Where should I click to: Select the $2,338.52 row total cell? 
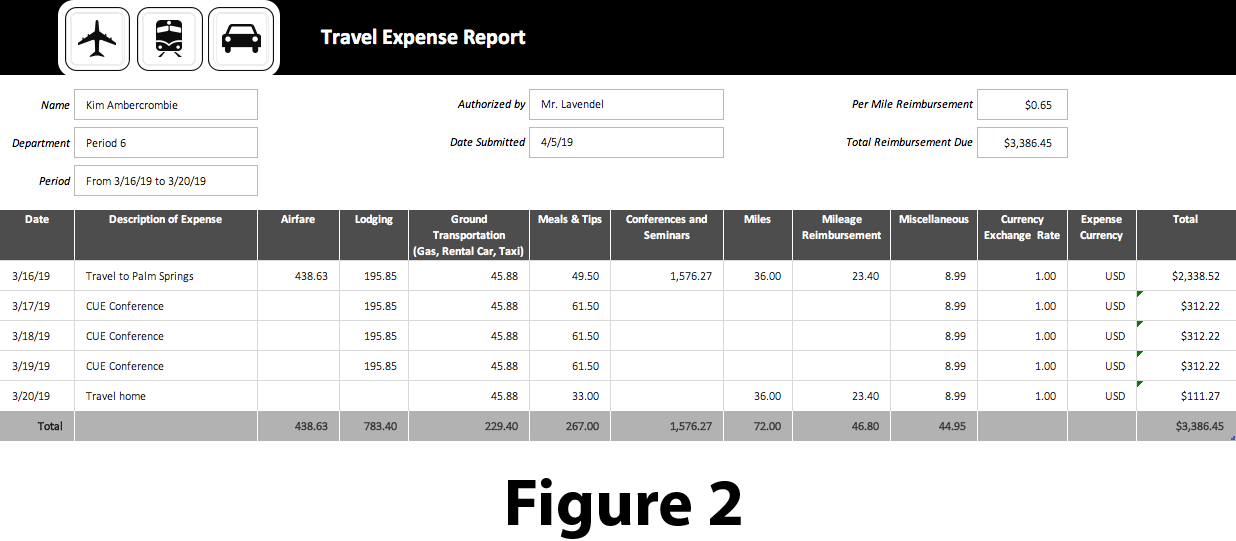(x=1185, y=276)
